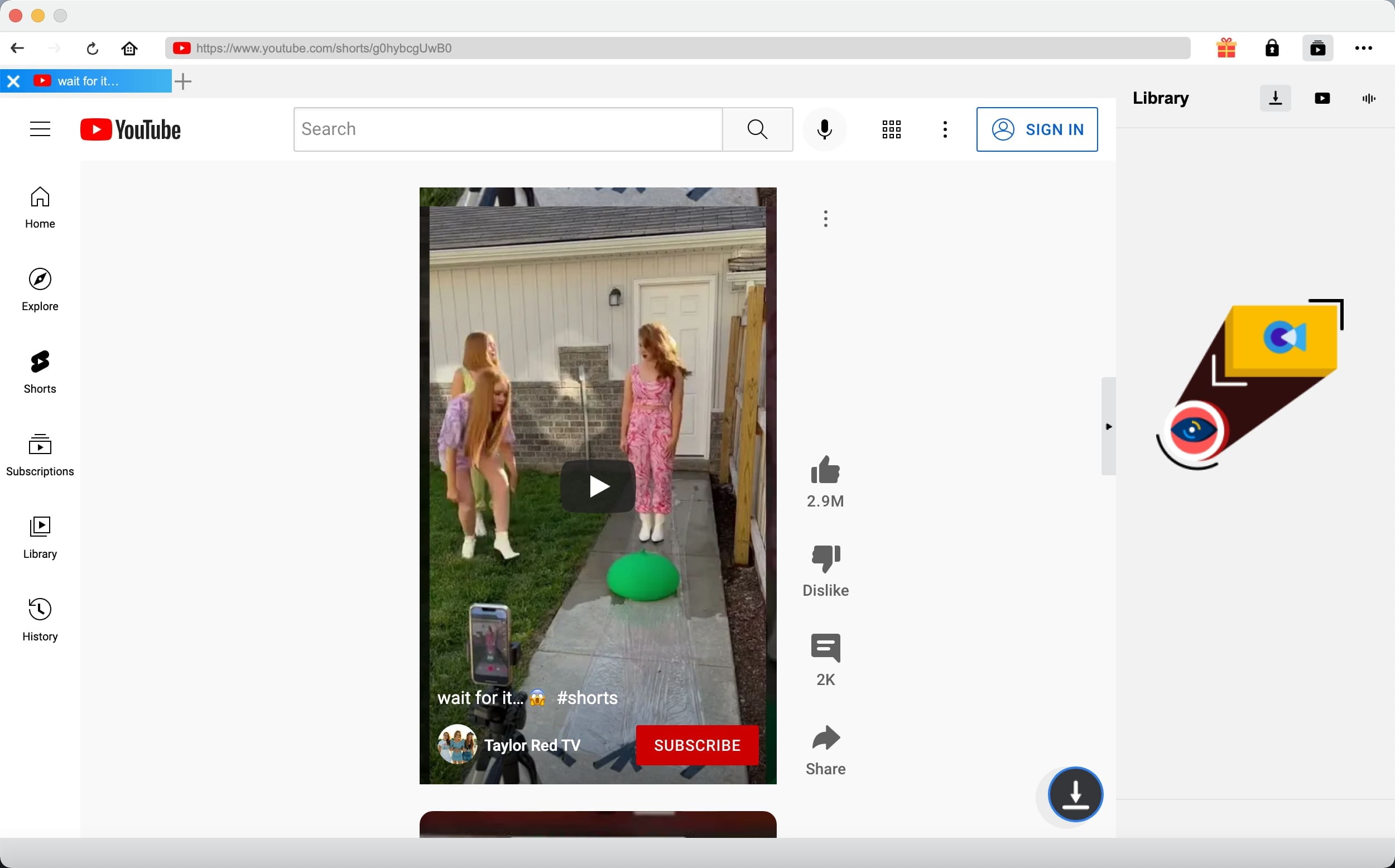Open comments on the short
The image size is (1395, 868).
pyautogui.click(x=825, y=648)
